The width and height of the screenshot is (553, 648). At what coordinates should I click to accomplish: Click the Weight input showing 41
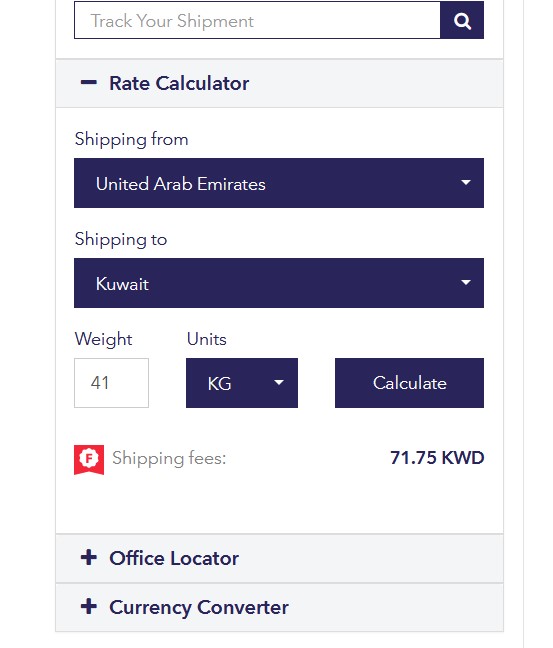(111, 383)
